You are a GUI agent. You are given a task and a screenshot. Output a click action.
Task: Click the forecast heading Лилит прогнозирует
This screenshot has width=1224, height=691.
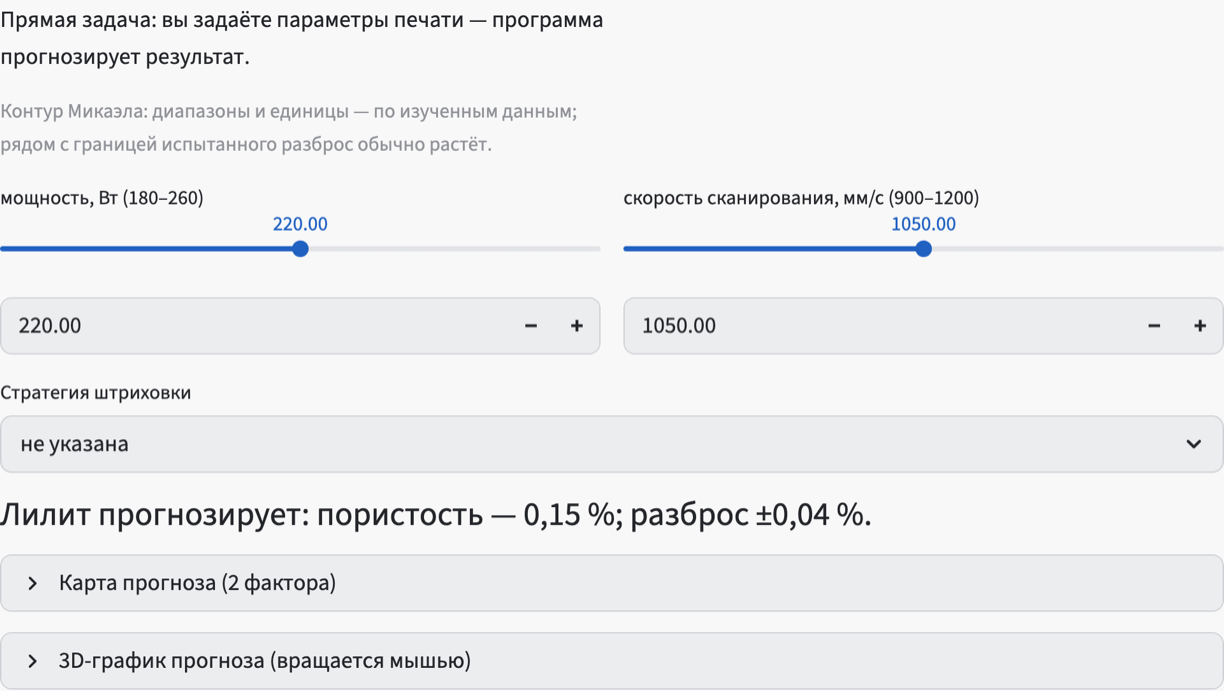coord(436,515)
